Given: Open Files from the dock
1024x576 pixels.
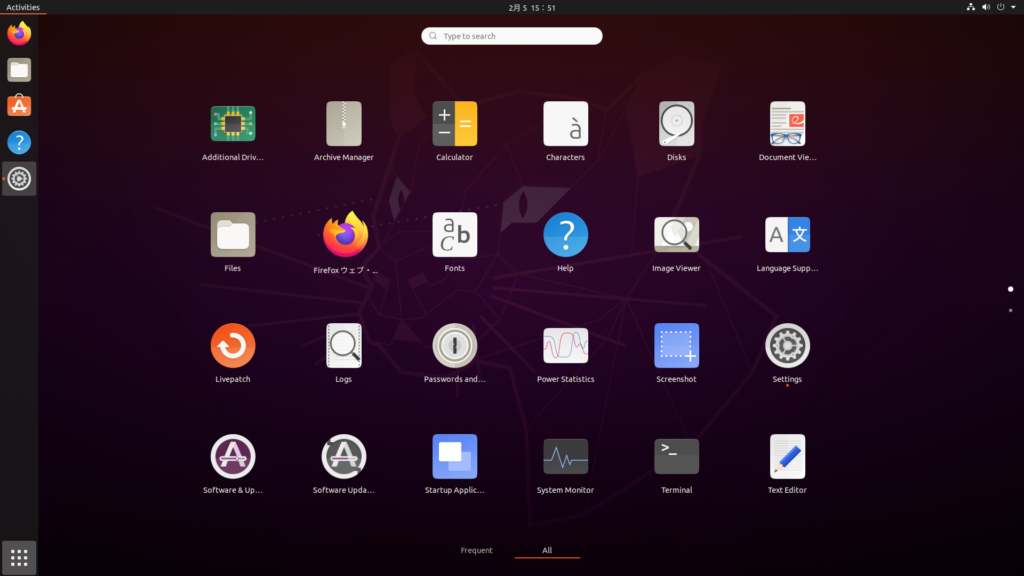Looking at the screenshot, I should click(x=19, y=70).
